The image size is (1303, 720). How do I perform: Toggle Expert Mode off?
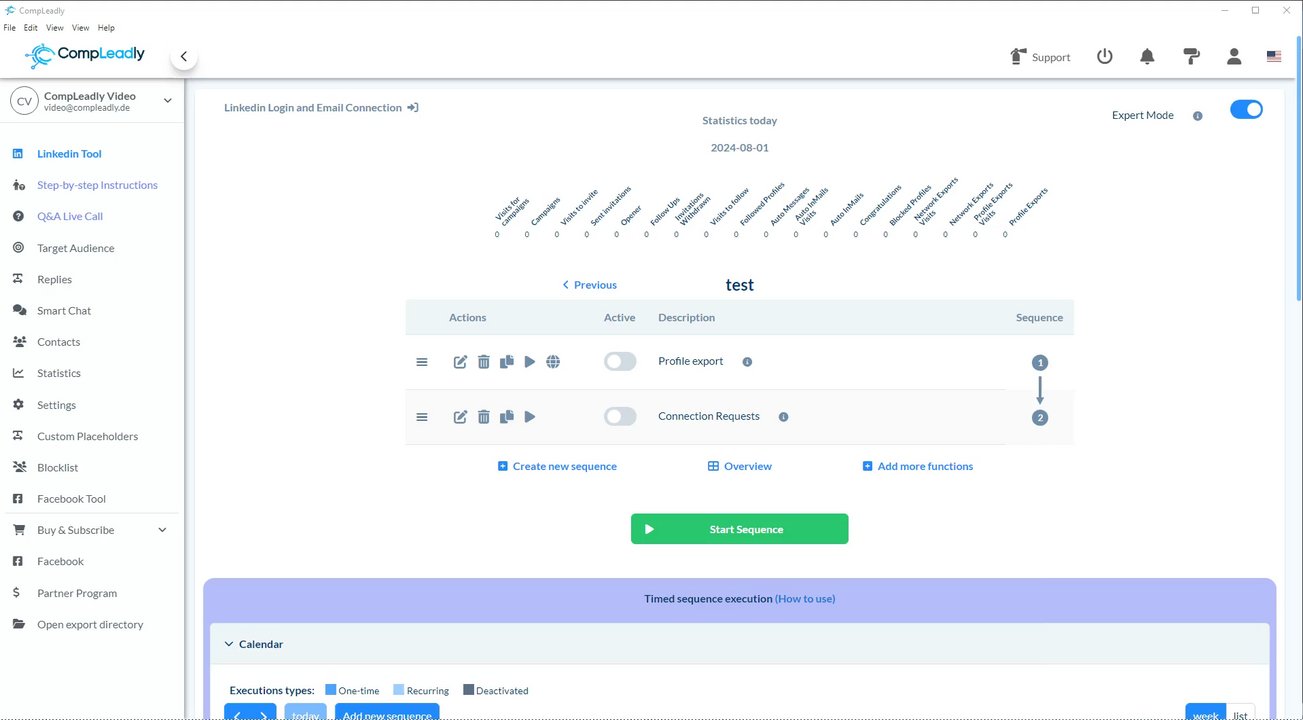click(x=1246, y=110)
